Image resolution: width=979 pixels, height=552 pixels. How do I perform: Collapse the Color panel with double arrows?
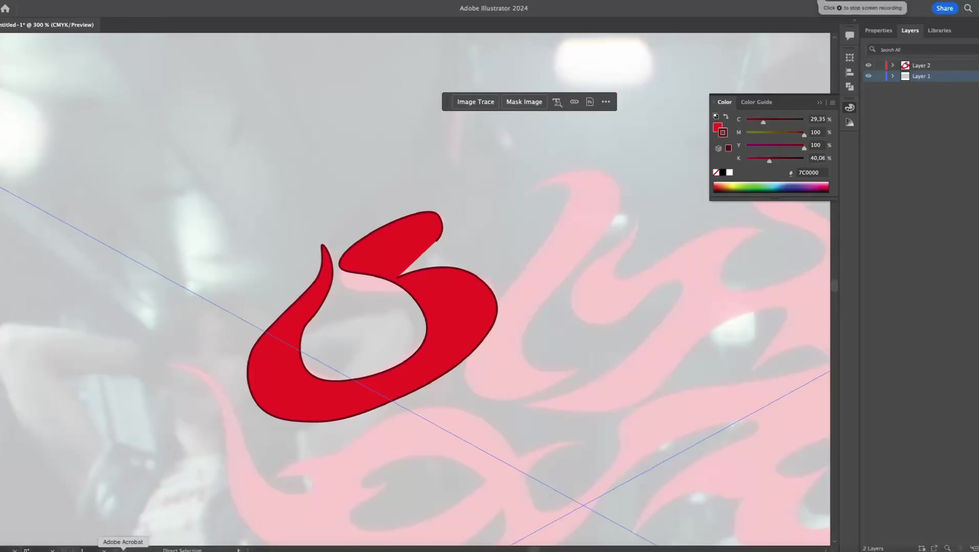pos(819,102)
